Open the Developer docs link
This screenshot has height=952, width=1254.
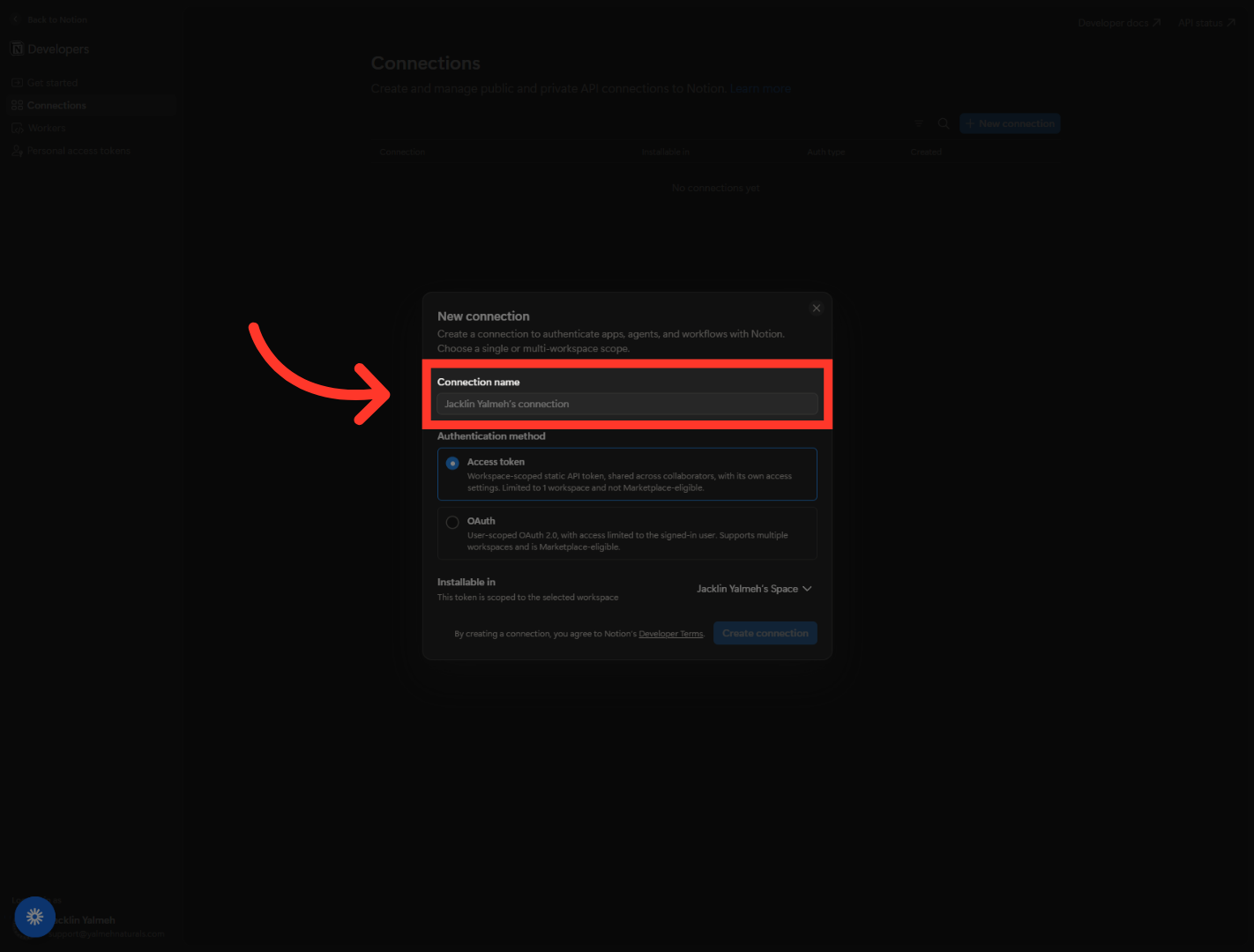[1119, 23]
